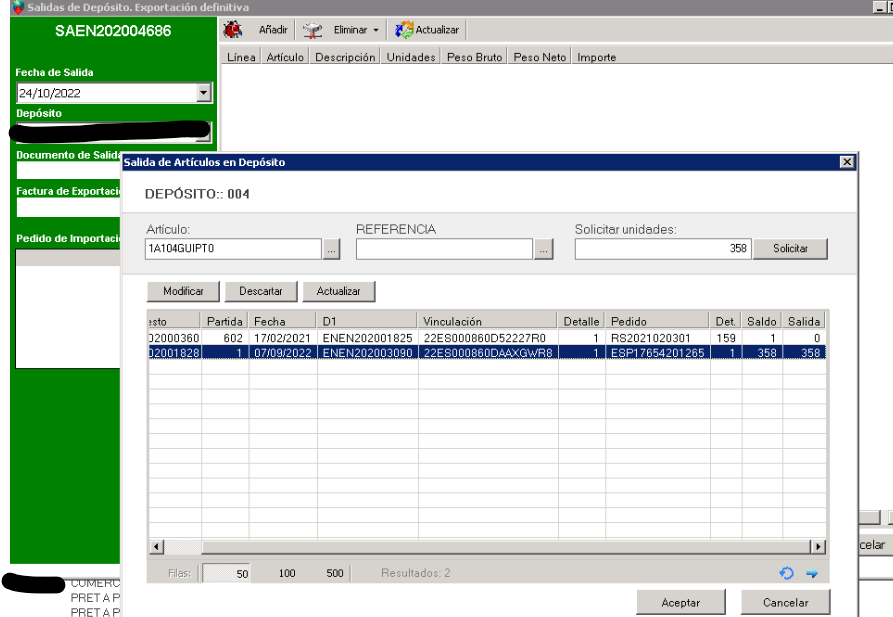Set rows per page to 50
This screenshot has height=617, width=893.
coord(242,574)
